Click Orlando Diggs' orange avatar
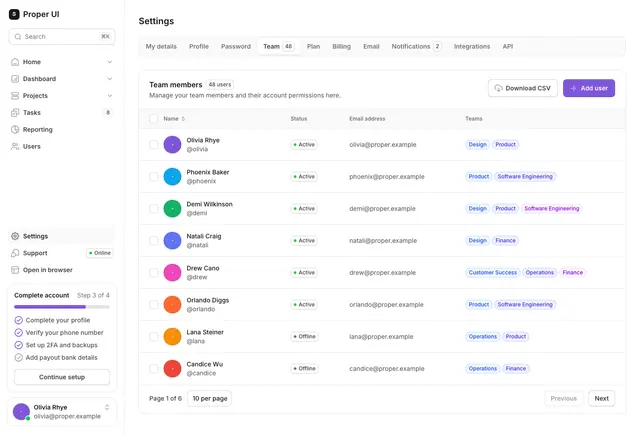The height and width of the screenshot is (435, 640). pyautogui.click(x=172, y=305)
